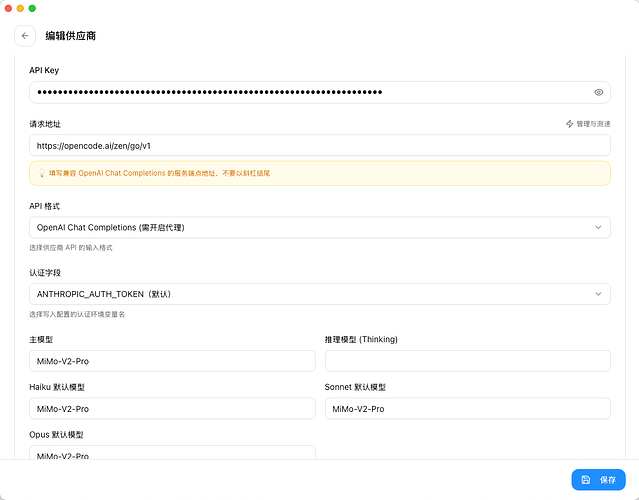Minimize window with yellow button

coord(20,8)
